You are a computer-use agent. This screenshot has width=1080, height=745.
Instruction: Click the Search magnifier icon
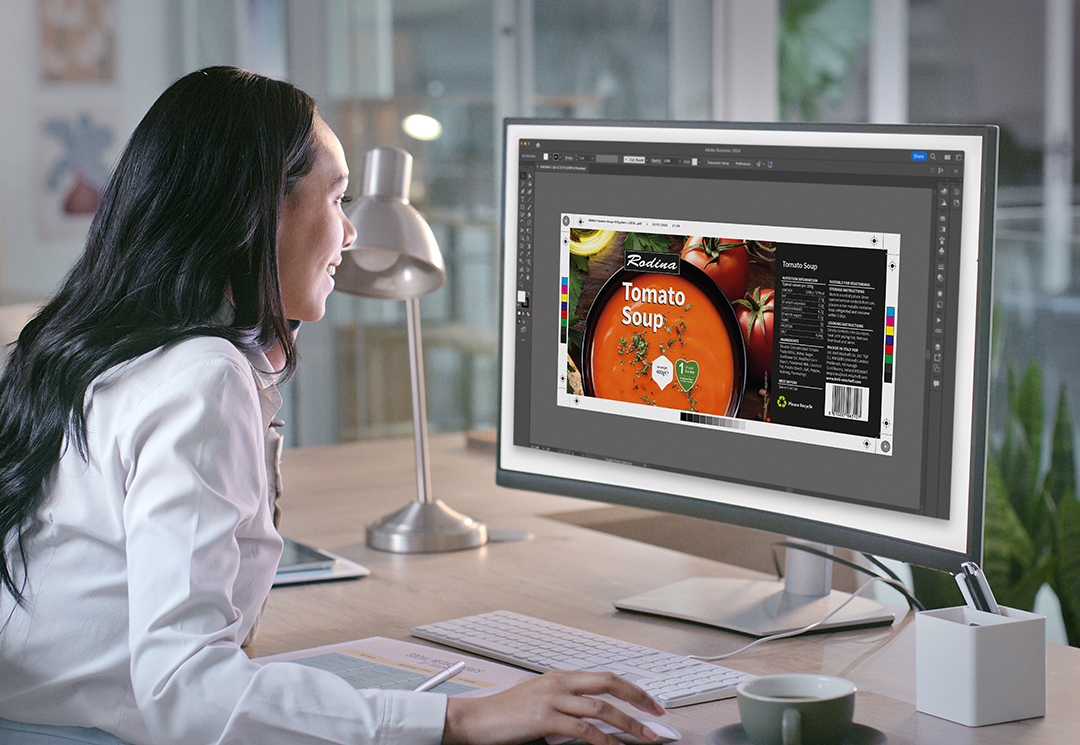click(x=933, y=156)
